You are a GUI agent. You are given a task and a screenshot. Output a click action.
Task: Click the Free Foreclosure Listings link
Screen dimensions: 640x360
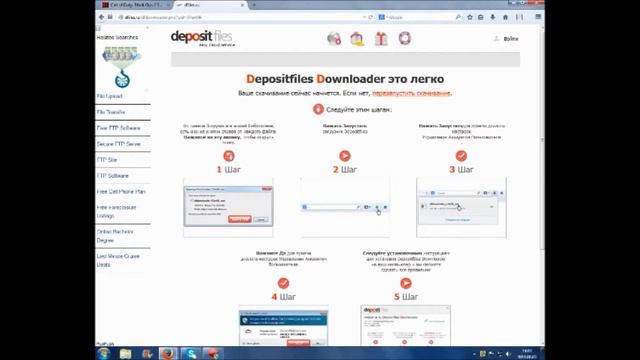116,211
